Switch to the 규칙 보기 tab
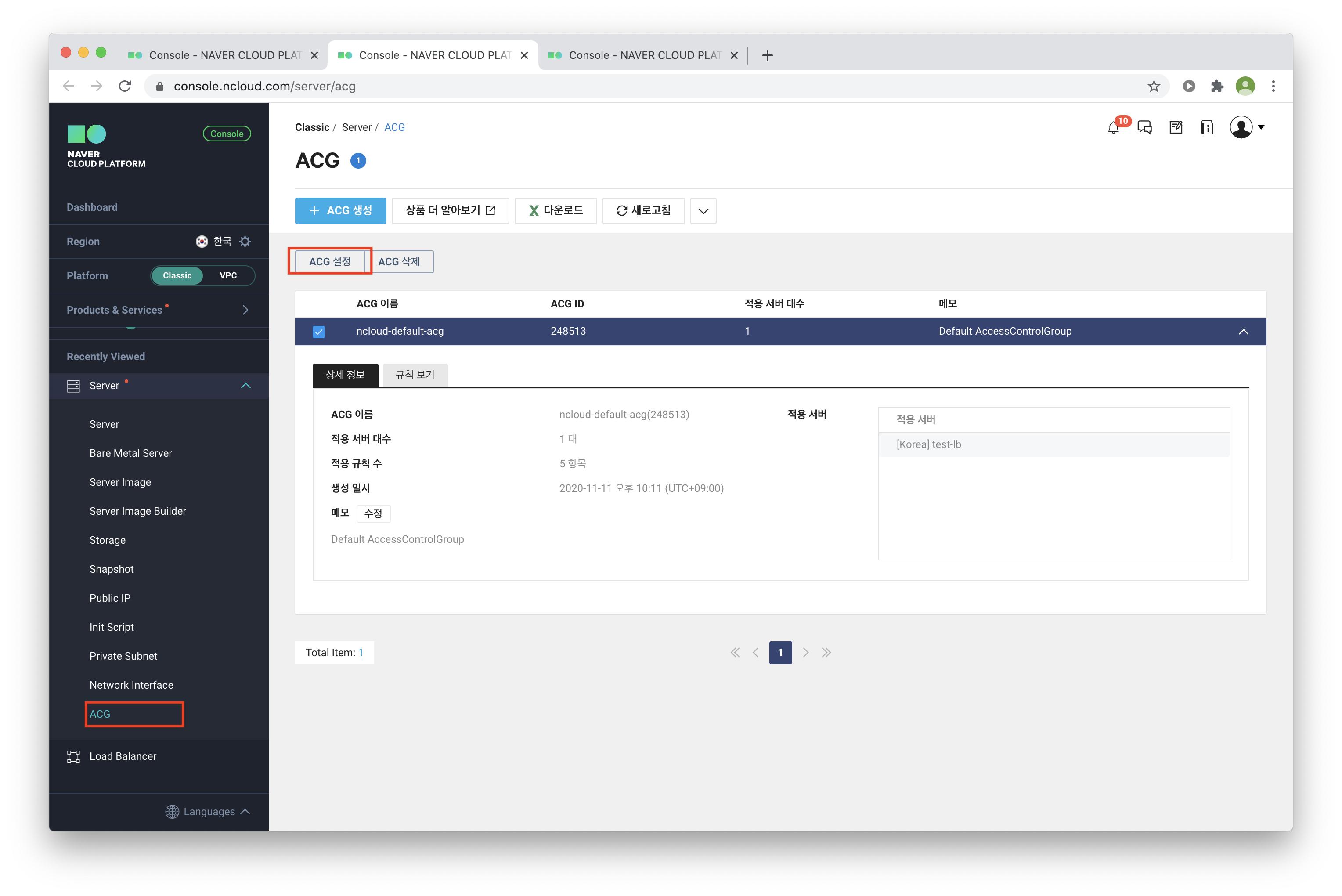 coord(415,375)
